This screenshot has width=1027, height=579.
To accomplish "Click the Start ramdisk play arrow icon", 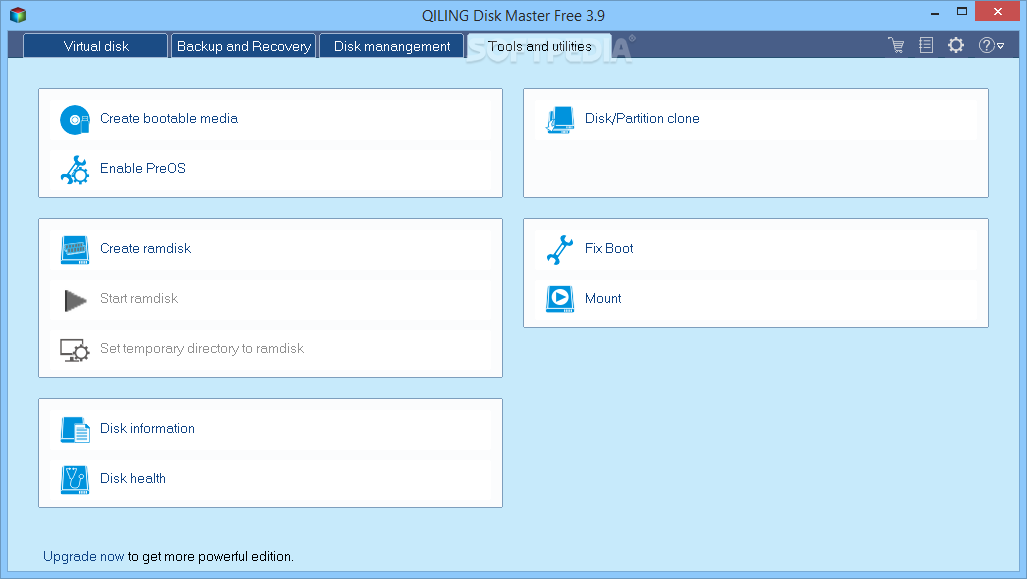I will pos(75,300).
